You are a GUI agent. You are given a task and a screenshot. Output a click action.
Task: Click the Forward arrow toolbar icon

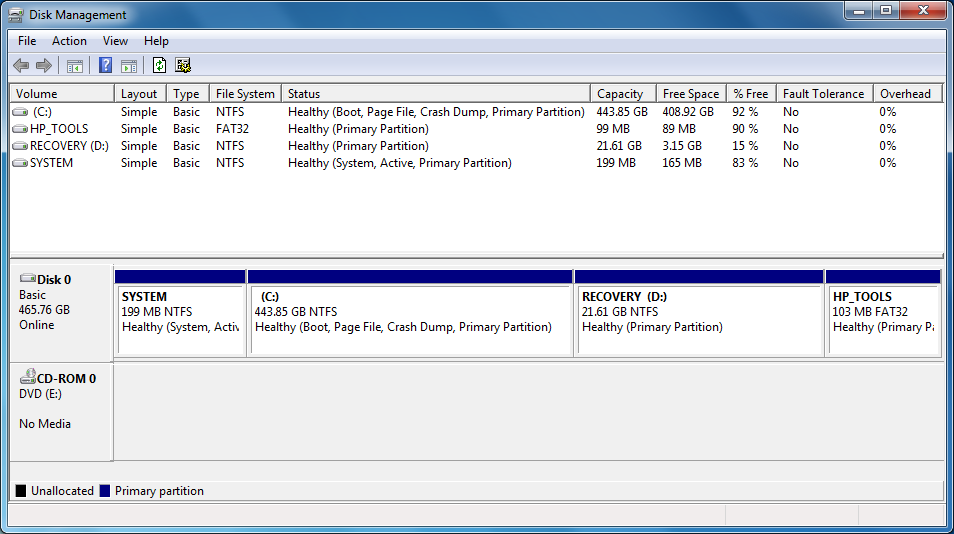coord(44,65)
